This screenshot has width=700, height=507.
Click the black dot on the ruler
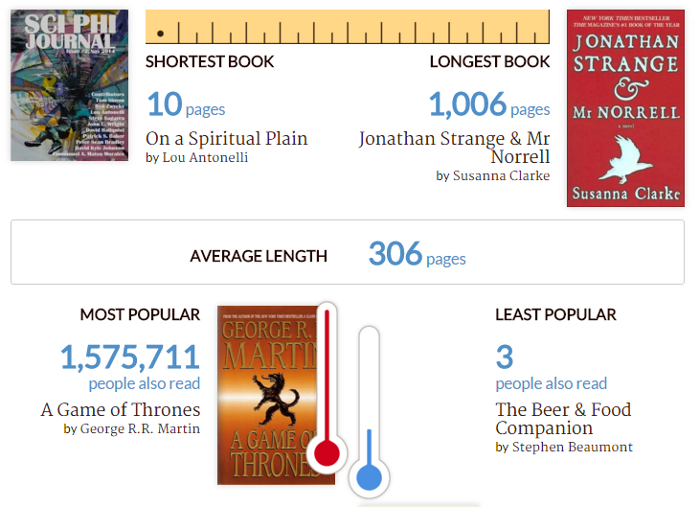[160, 33]
